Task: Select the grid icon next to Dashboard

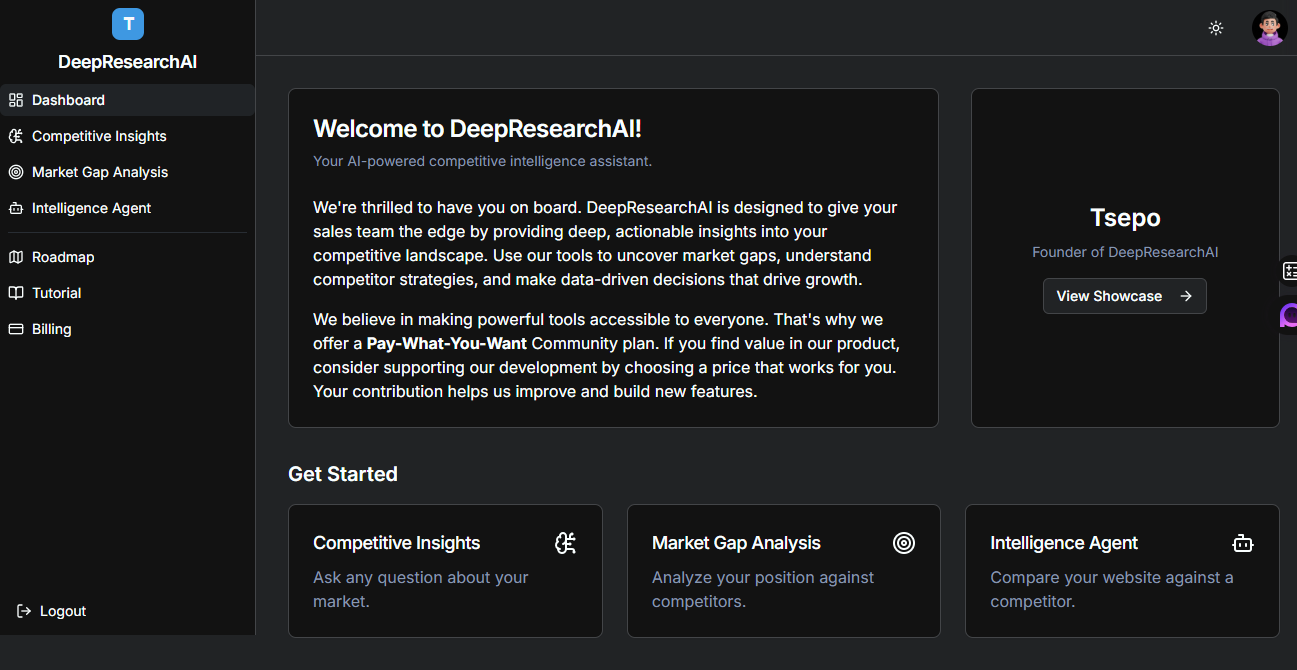Action: tap(15, 99)
